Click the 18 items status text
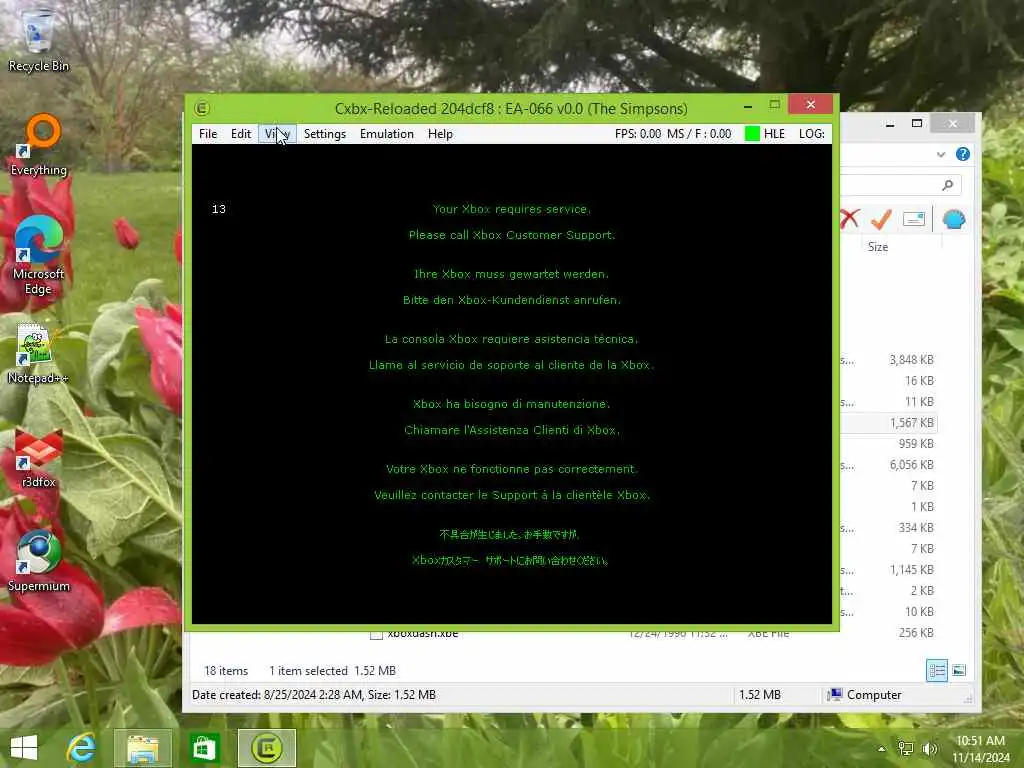1024x768 pixels. [x=226, y=671]
